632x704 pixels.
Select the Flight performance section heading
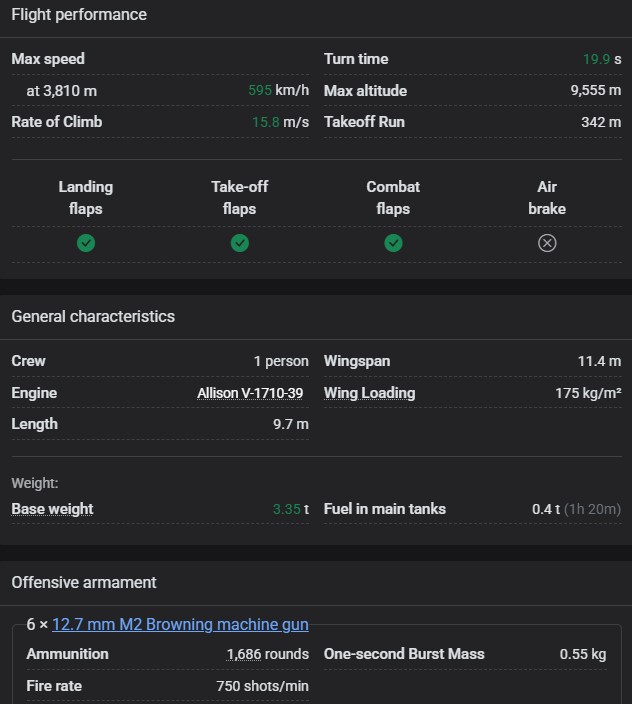[x=79, y=15]
